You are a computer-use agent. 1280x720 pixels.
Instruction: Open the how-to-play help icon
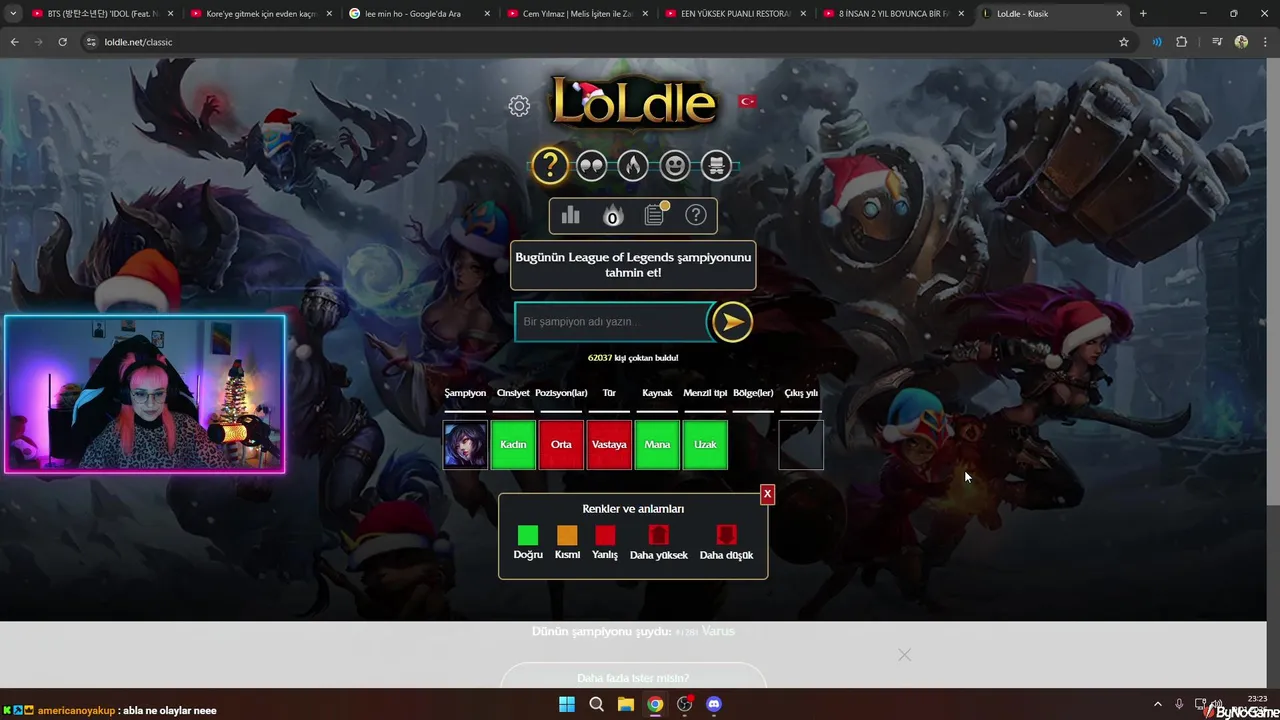[696, 215]
